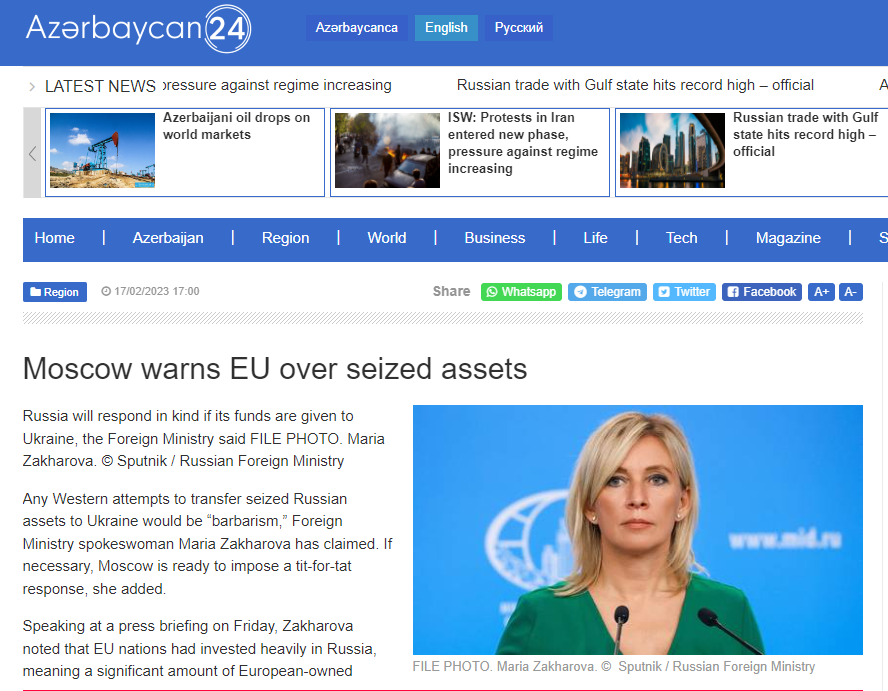This screenshot has height=691, width=888.
Task: Read card 'Russian trade with Gulf state hits record high'
Action: (x=805, y=134)
